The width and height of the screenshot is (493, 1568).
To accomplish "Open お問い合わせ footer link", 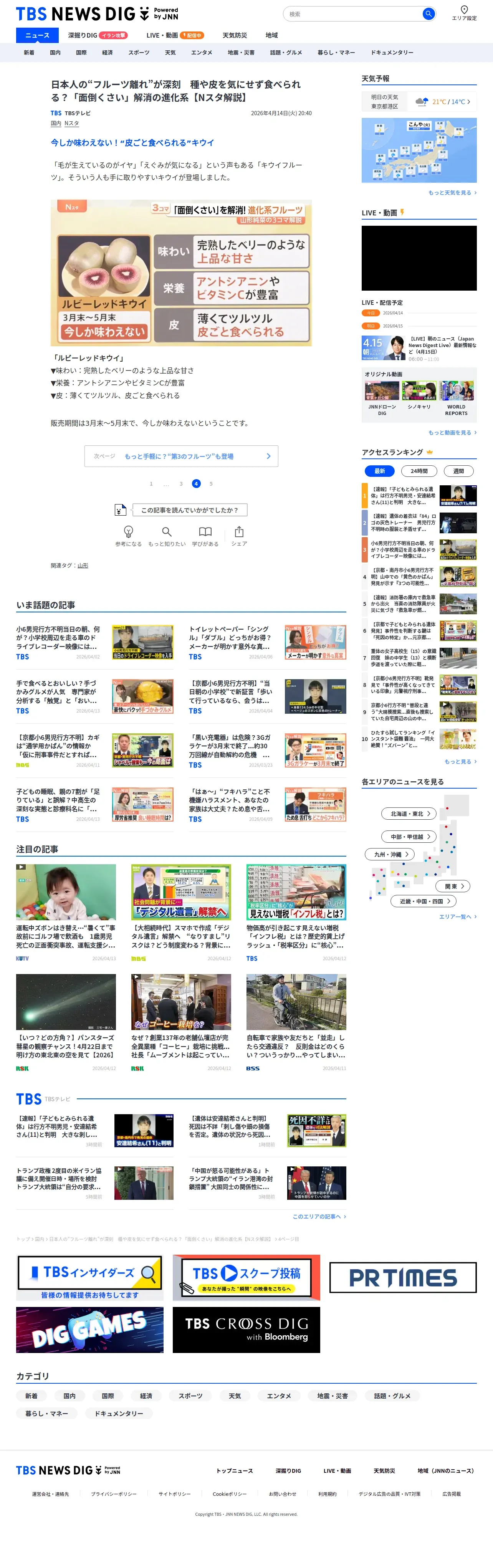I will (283, 1494).
